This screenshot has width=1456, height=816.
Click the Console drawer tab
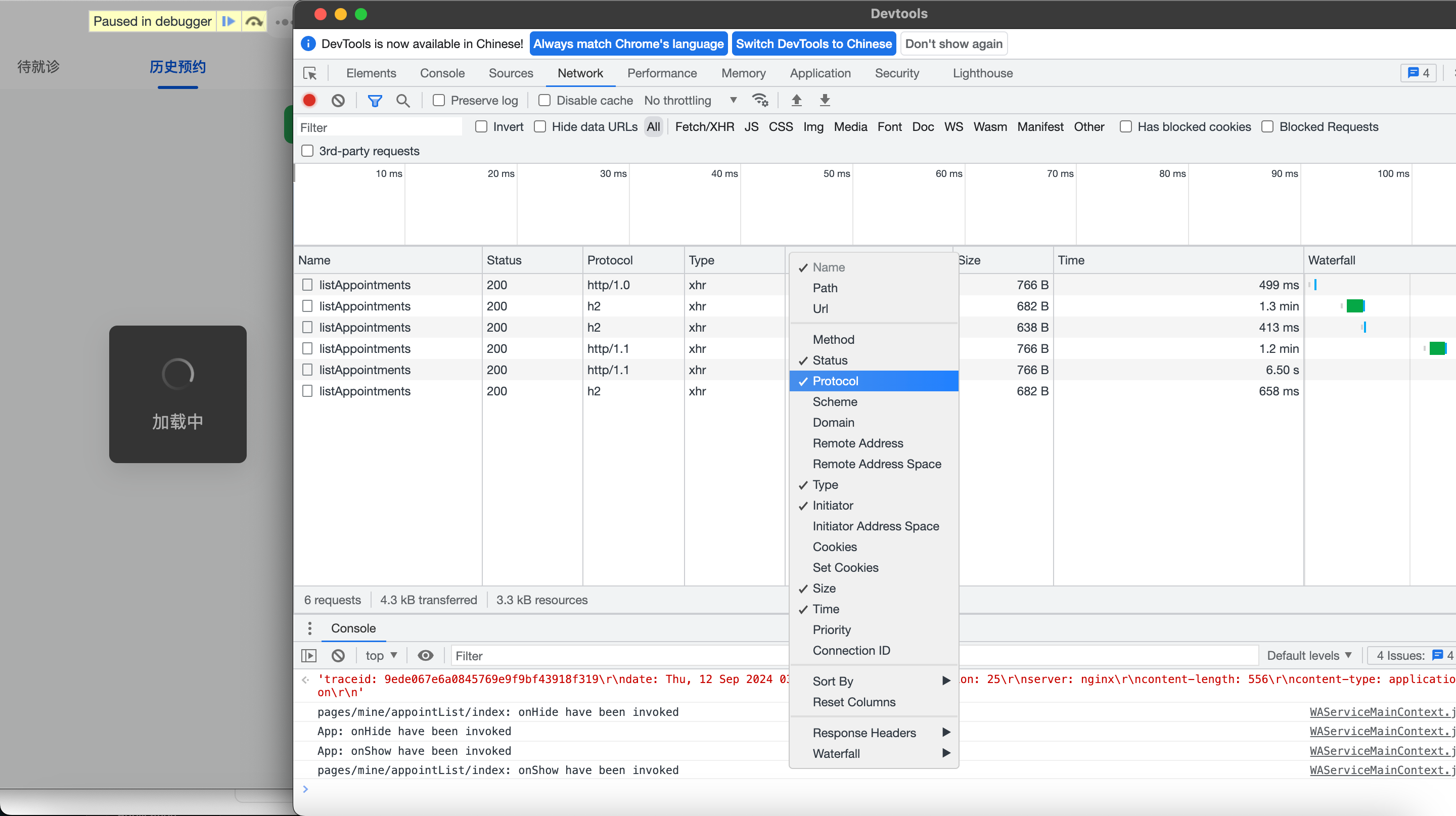[x=353, y=628]
